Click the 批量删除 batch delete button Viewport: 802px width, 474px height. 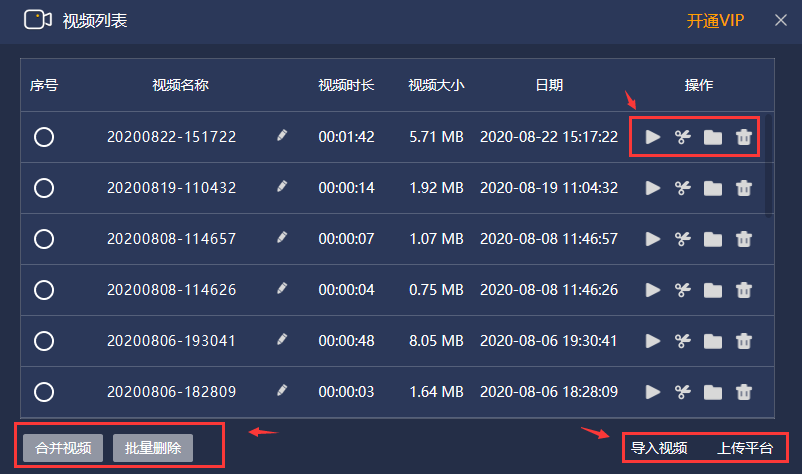click(153, 448)
